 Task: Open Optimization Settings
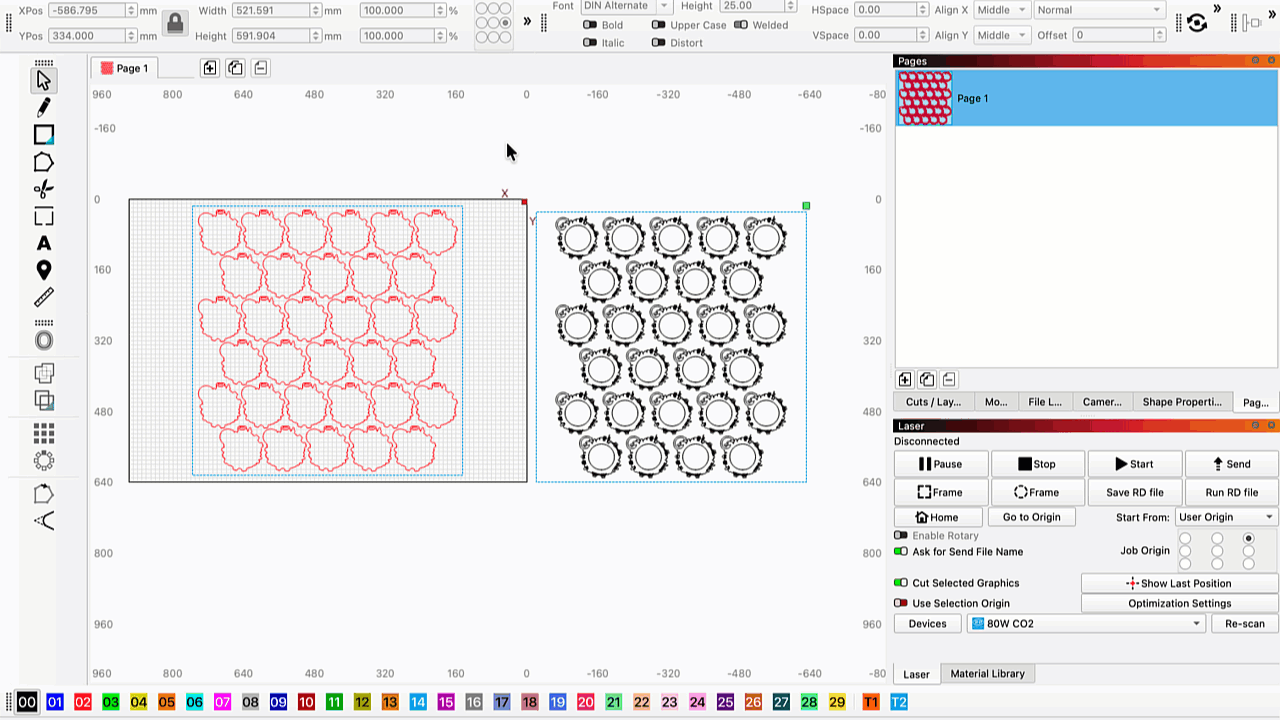1179,603
